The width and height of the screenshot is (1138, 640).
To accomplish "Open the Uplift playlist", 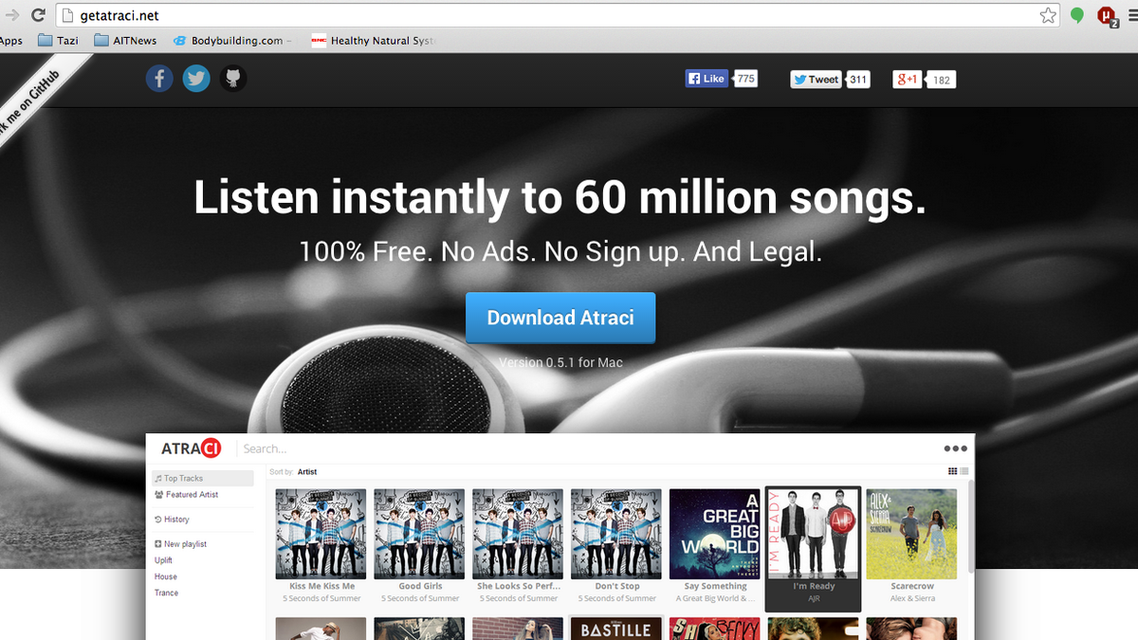I will coord(163,560).
